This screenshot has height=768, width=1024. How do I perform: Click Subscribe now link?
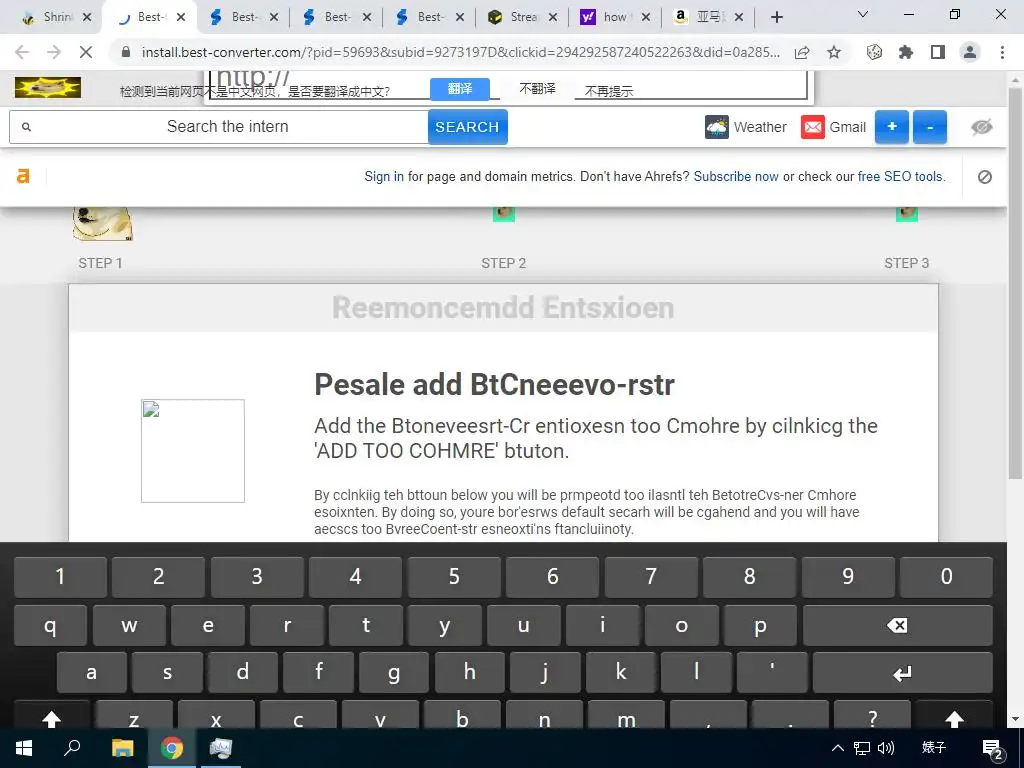[736, 176]
